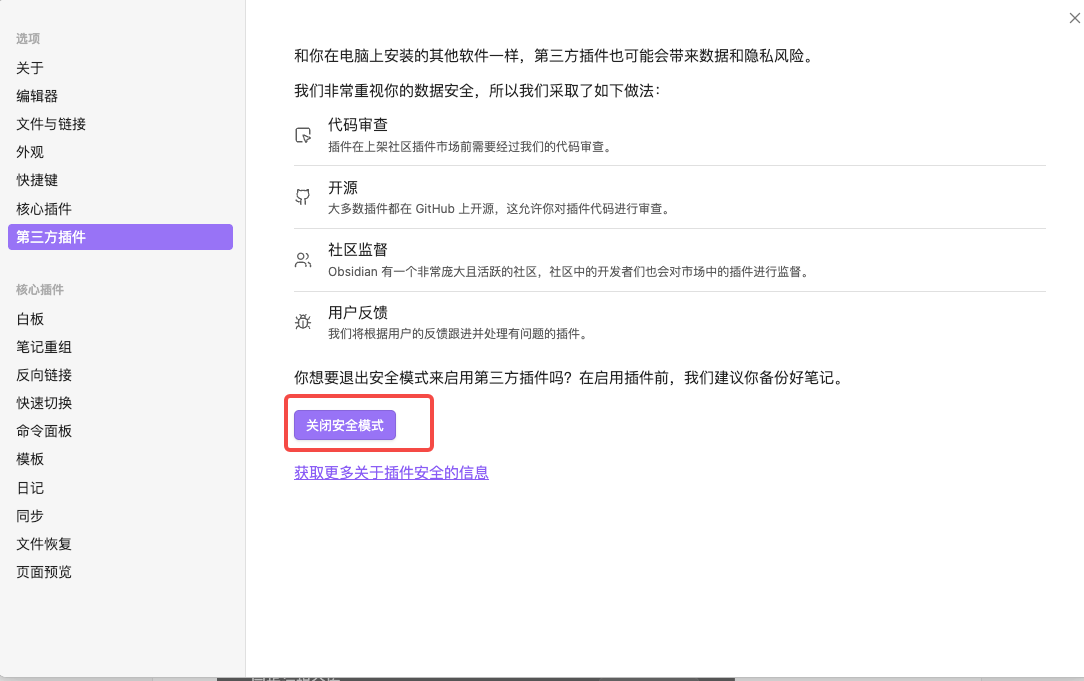Viewport: 1084px width, 681px height.
Task: Select 命令面板 in the sidebar
Action: click(x=42, y=430)
